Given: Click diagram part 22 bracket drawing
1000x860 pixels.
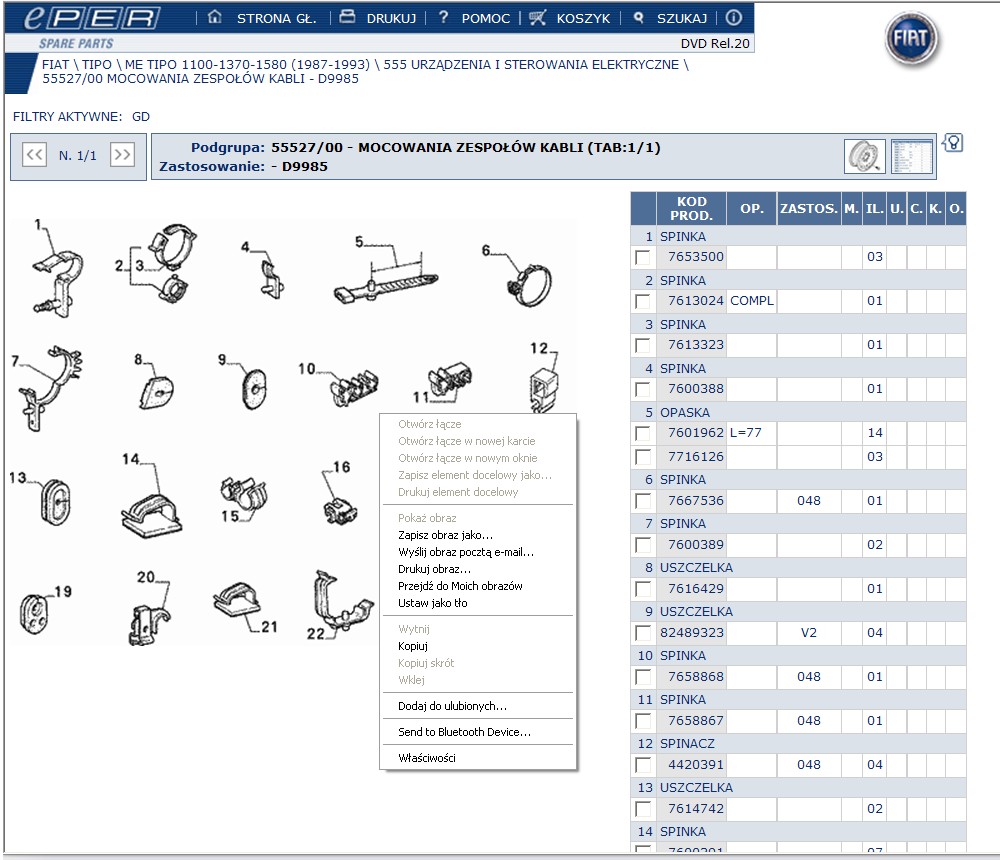Looking at the screenshot, I should 342,600.
